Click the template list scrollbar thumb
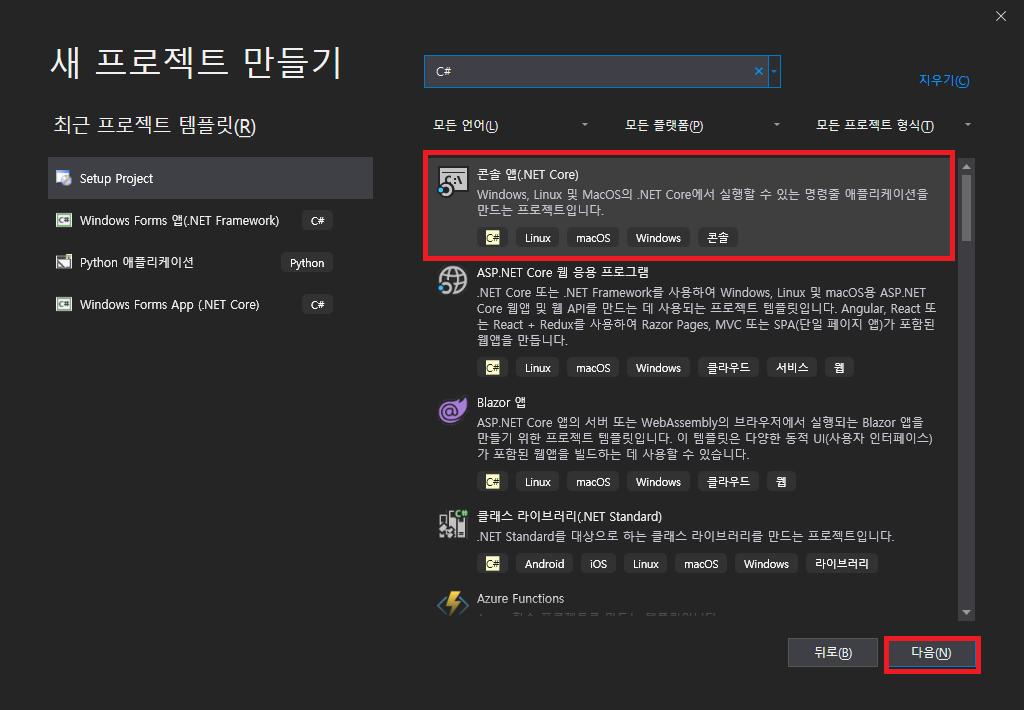 (966, 208)
